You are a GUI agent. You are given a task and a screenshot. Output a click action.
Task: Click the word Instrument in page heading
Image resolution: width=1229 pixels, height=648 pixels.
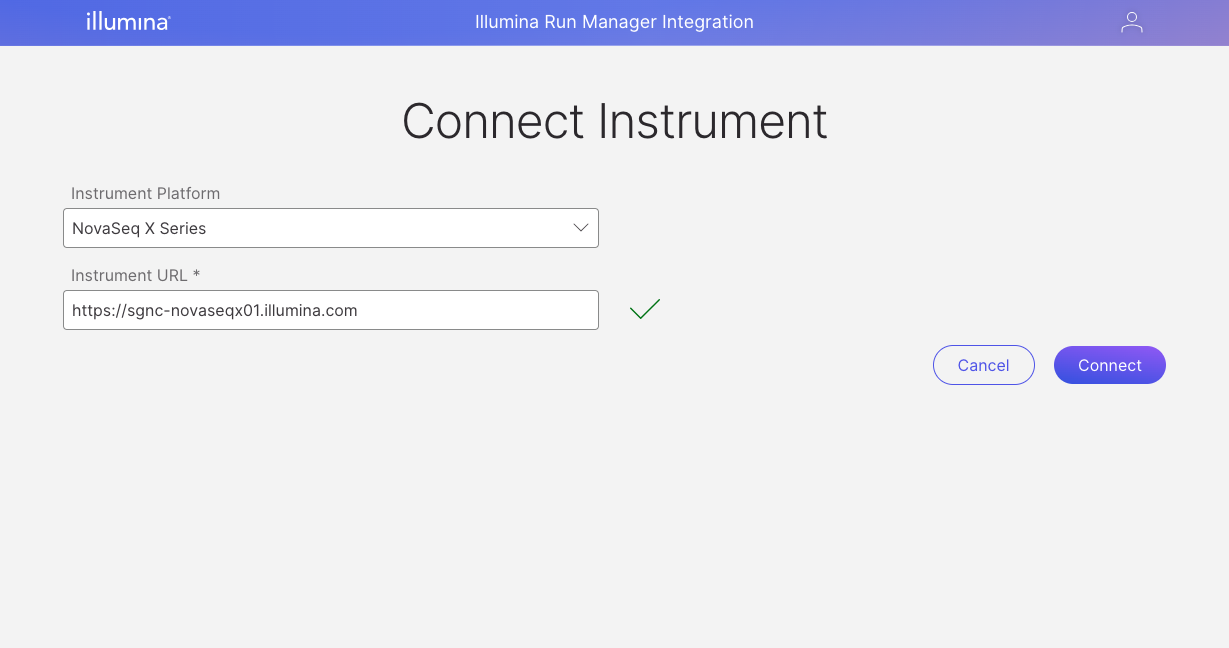point(713,121)
